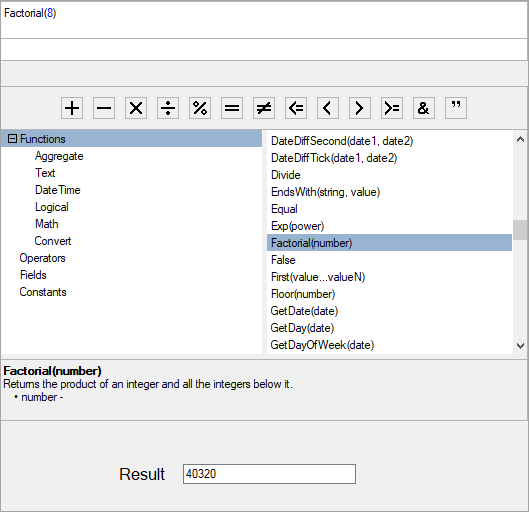Select the GetDay(date) function

coord(389,328)
